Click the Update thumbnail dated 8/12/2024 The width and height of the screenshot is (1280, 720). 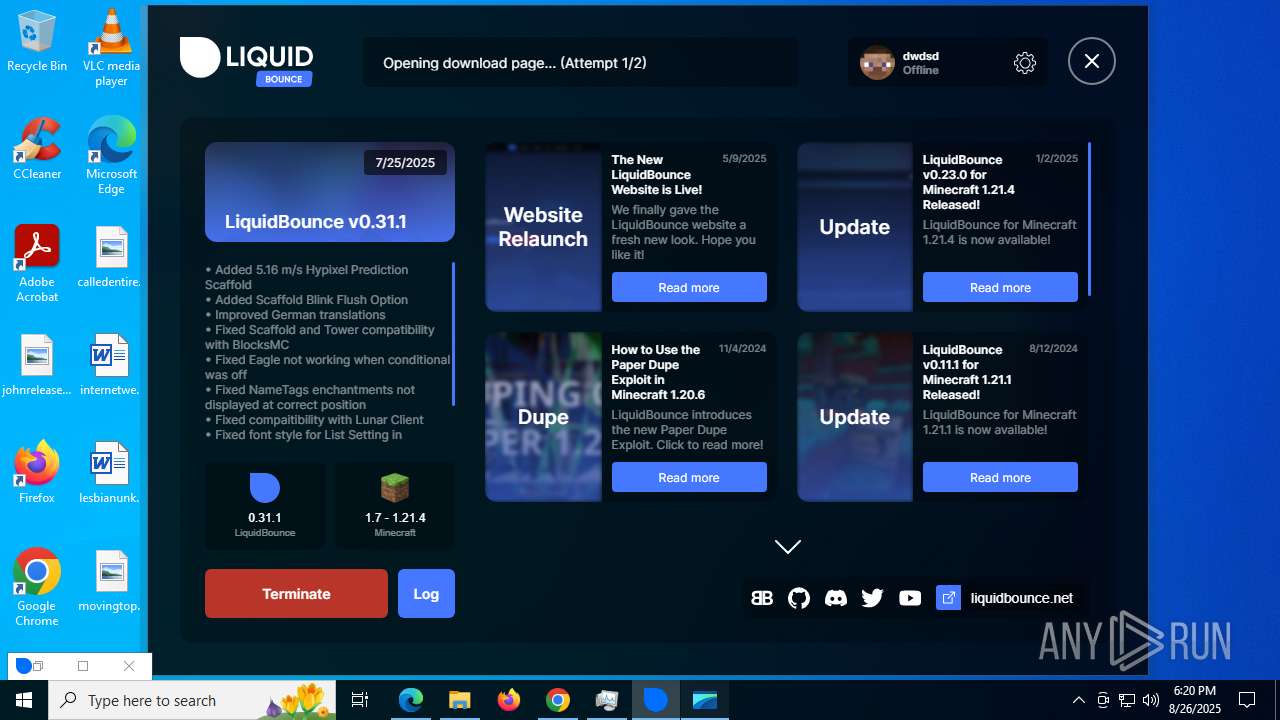855,417
